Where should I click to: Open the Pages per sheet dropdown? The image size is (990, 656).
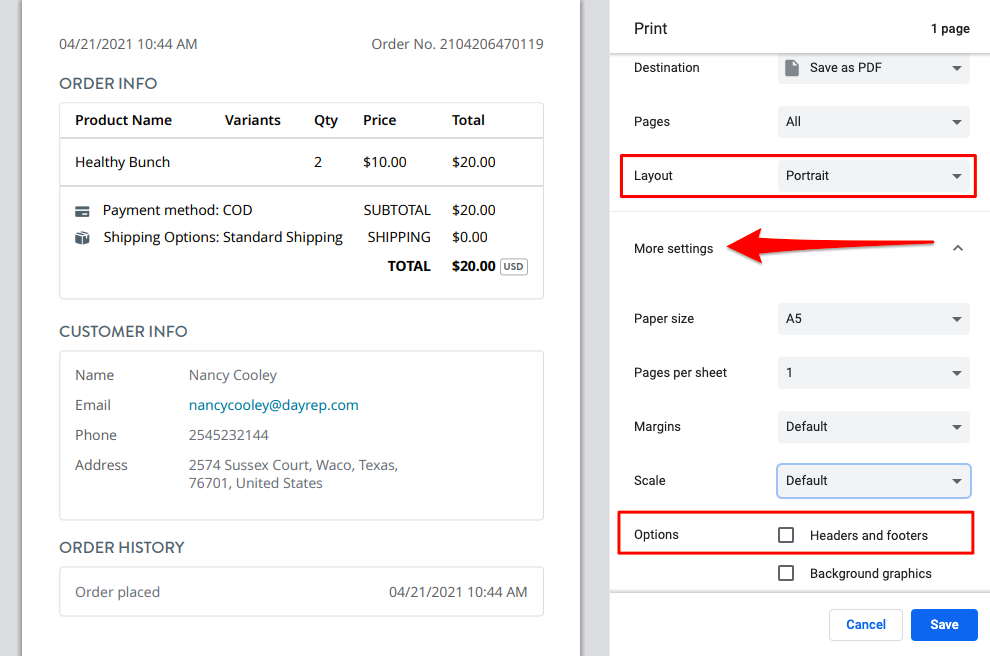click(x=873, y=372)
